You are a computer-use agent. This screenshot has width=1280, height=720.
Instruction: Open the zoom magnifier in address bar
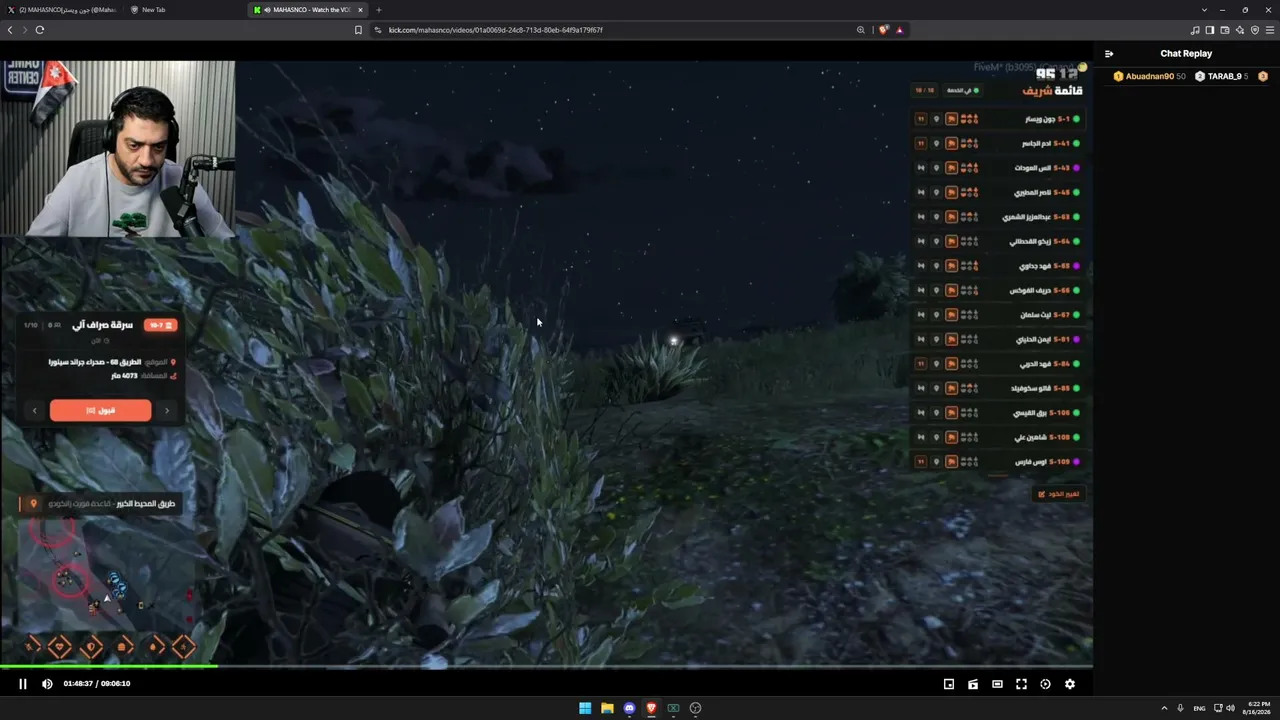coord(860,30)
